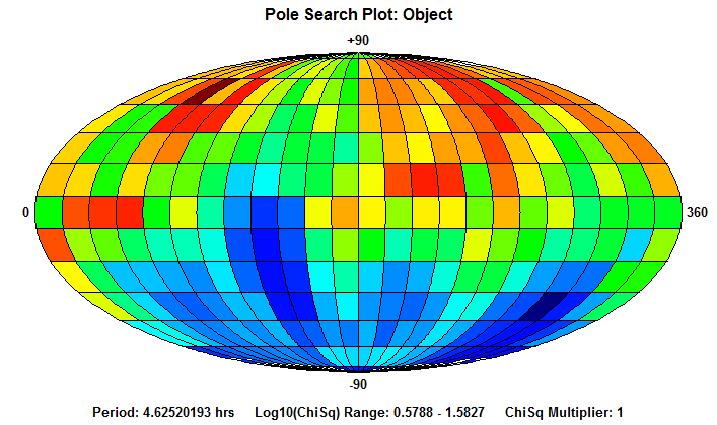The image size is (717, 425).
Task: Click the "Log10(ChiSq) Range: 0.5788 - 1.5827" text
Action: [x=369, y=413]
